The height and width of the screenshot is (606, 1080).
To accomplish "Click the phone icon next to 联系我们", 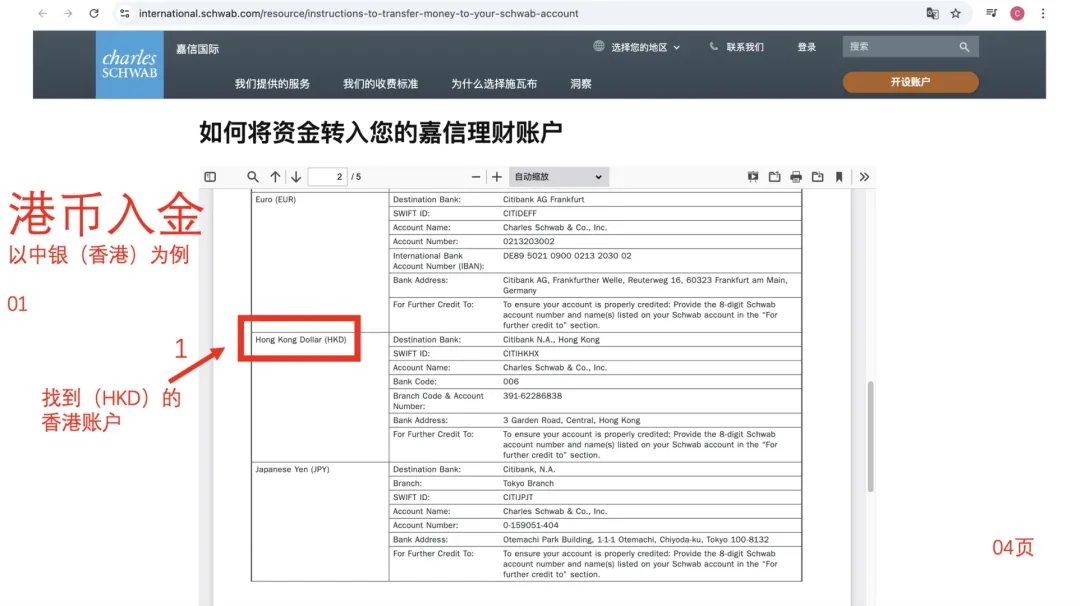I will tap(714, 46).
